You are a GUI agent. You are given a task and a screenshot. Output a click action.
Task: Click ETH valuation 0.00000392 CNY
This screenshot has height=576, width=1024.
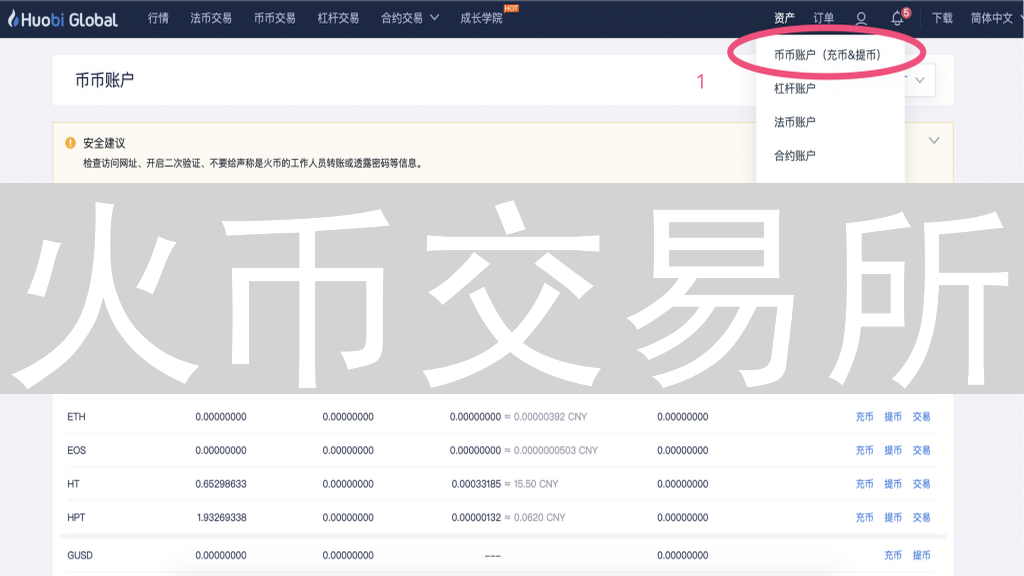(550, 417)
